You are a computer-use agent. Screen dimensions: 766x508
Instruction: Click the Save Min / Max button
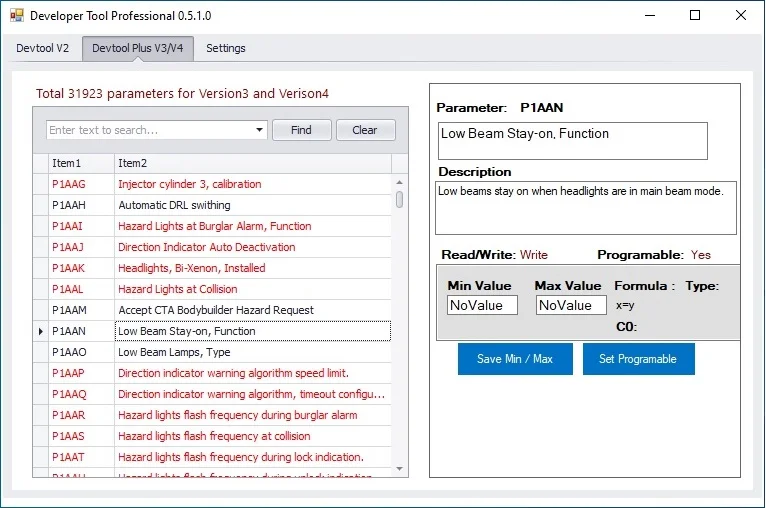pos(515,359)
